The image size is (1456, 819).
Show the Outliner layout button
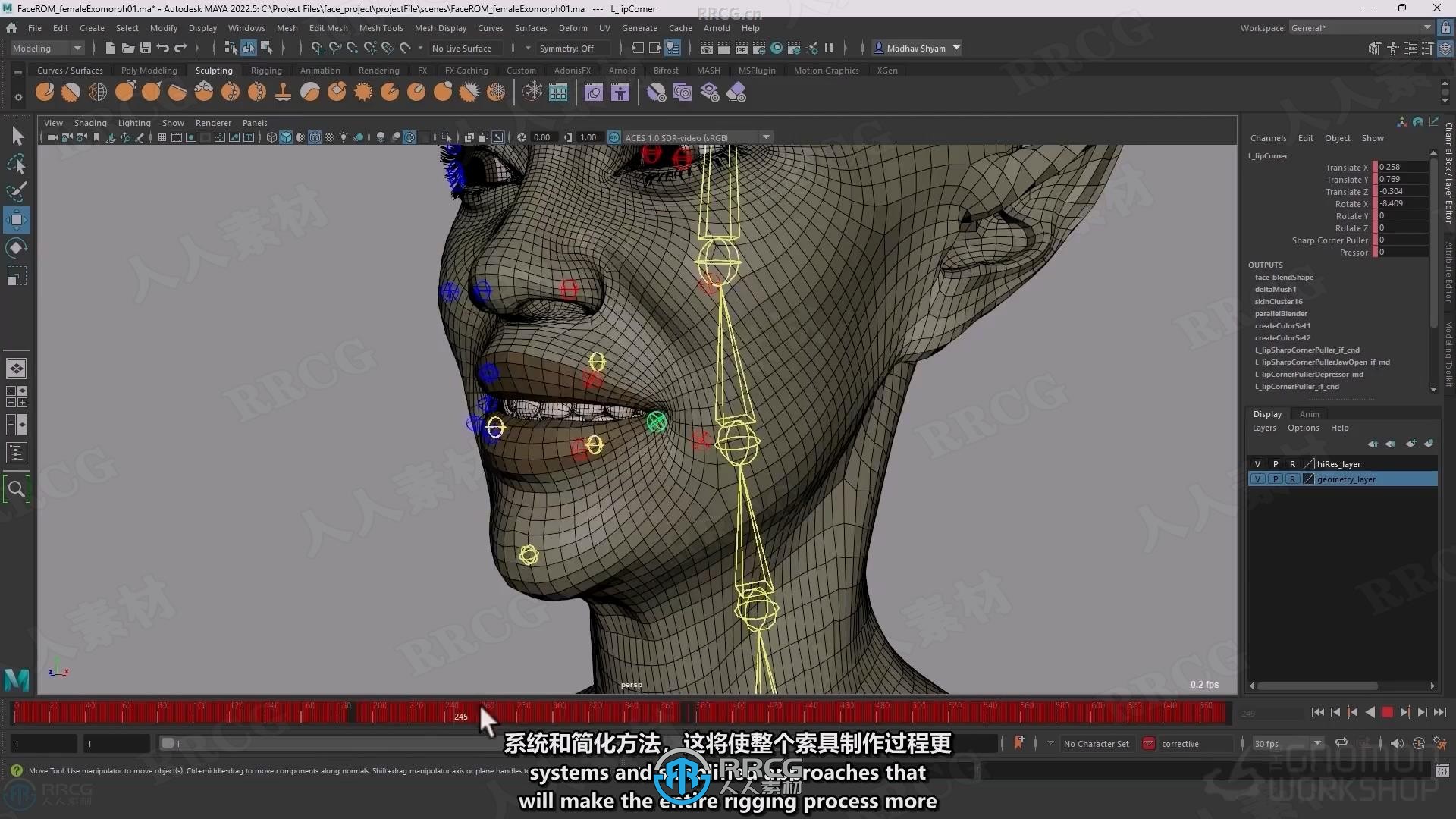(x=17, y=453)
